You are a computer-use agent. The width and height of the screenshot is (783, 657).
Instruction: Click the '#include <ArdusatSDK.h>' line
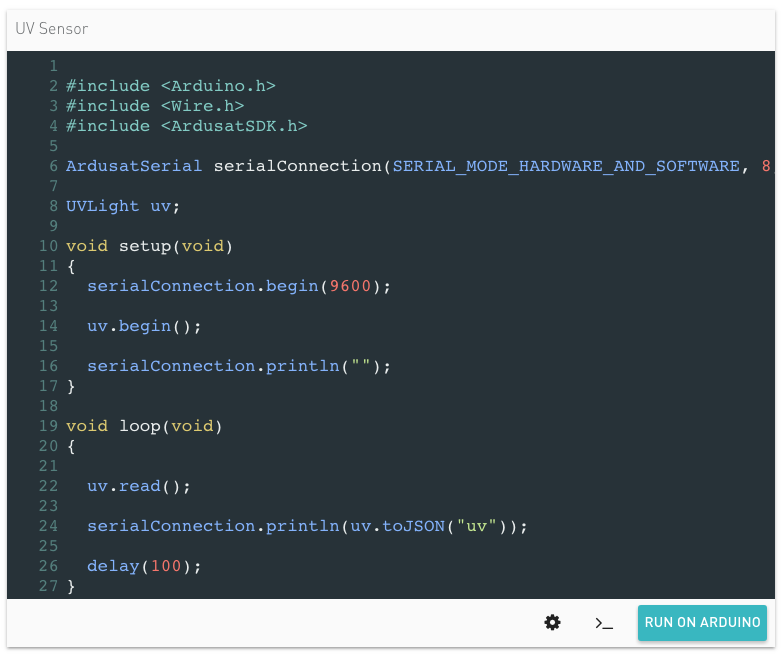click(x=187, y=126)
